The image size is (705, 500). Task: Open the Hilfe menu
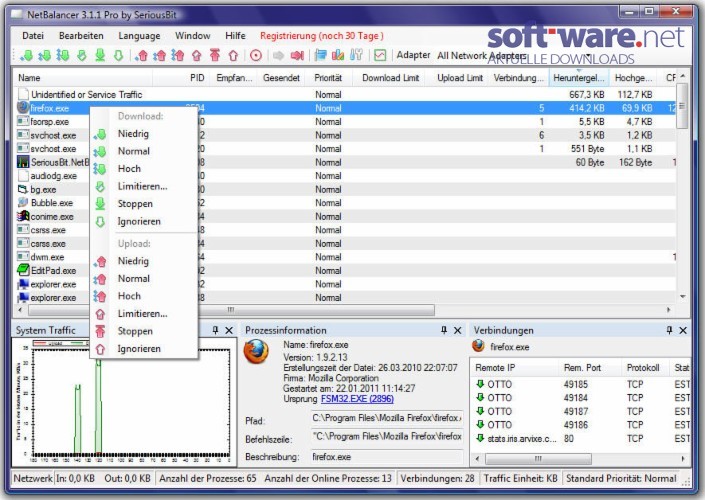click(235, 36)
